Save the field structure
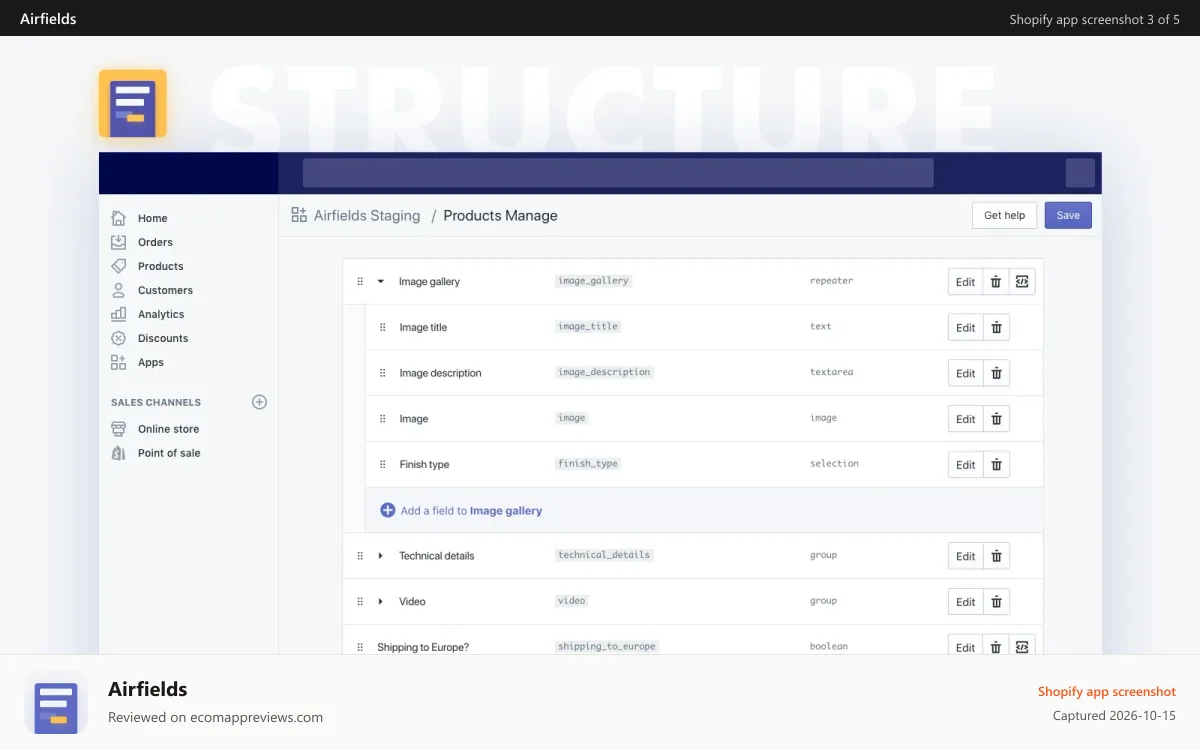This screenshot has height=750, width=1200. pyautogui.click(x=1068, y=215)
